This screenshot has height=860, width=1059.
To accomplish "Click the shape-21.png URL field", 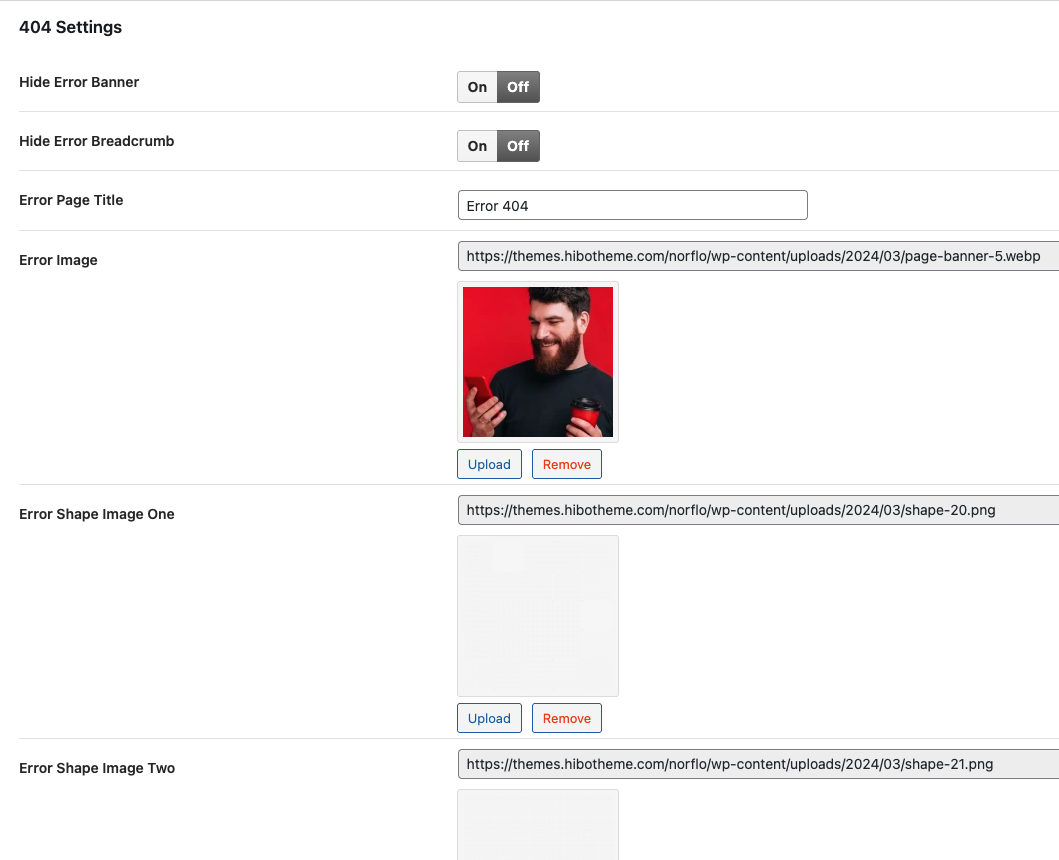I will (x=757, y=764).
